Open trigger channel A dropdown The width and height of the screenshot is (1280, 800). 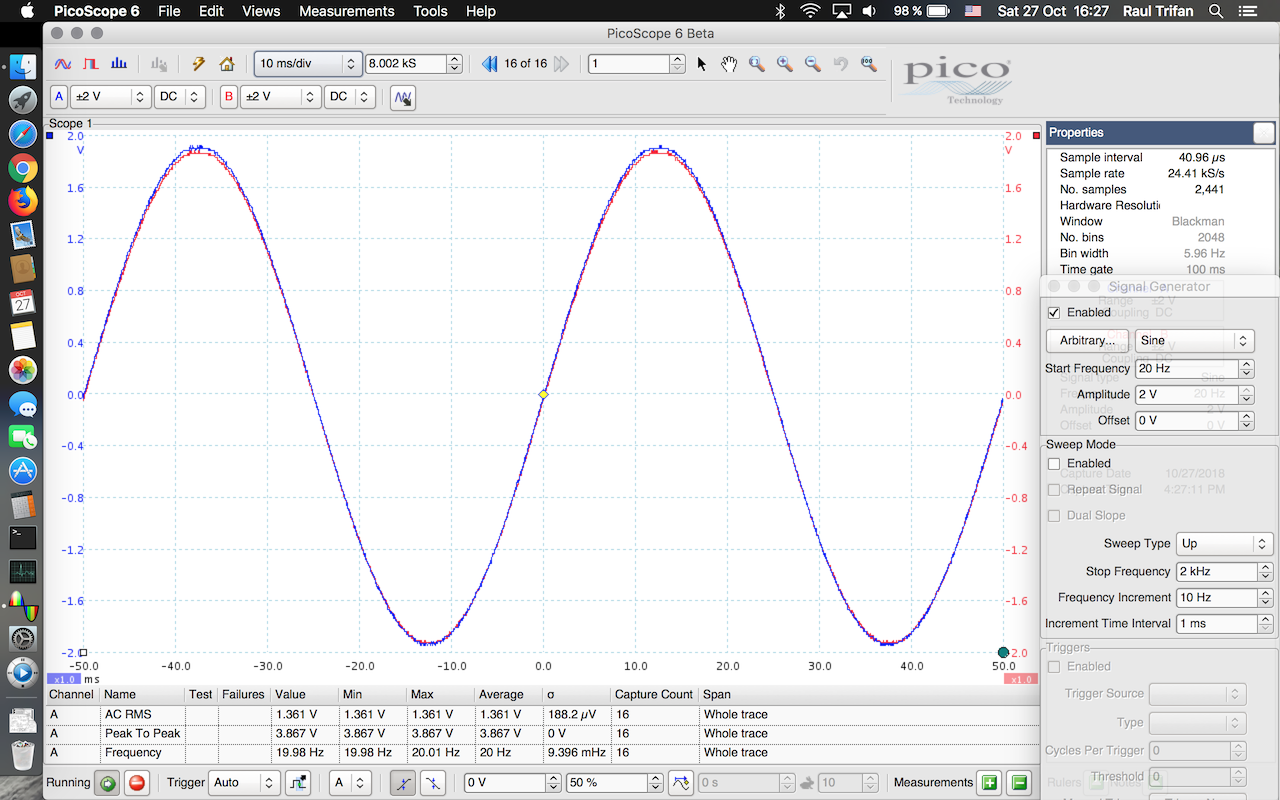(349, 783)
